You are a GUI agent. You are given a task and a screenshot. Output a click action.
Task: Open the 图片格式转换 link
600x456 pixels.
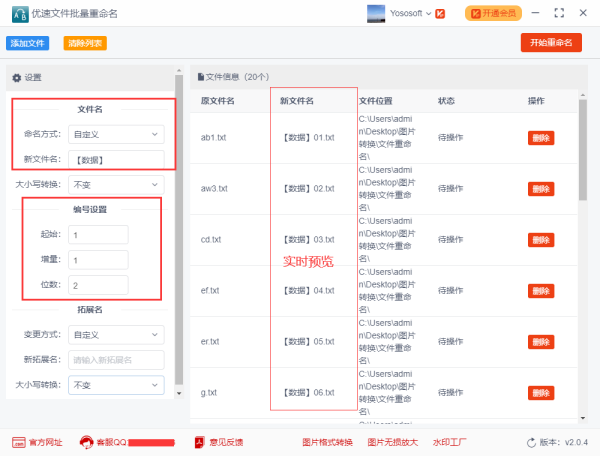click(326, 442)
